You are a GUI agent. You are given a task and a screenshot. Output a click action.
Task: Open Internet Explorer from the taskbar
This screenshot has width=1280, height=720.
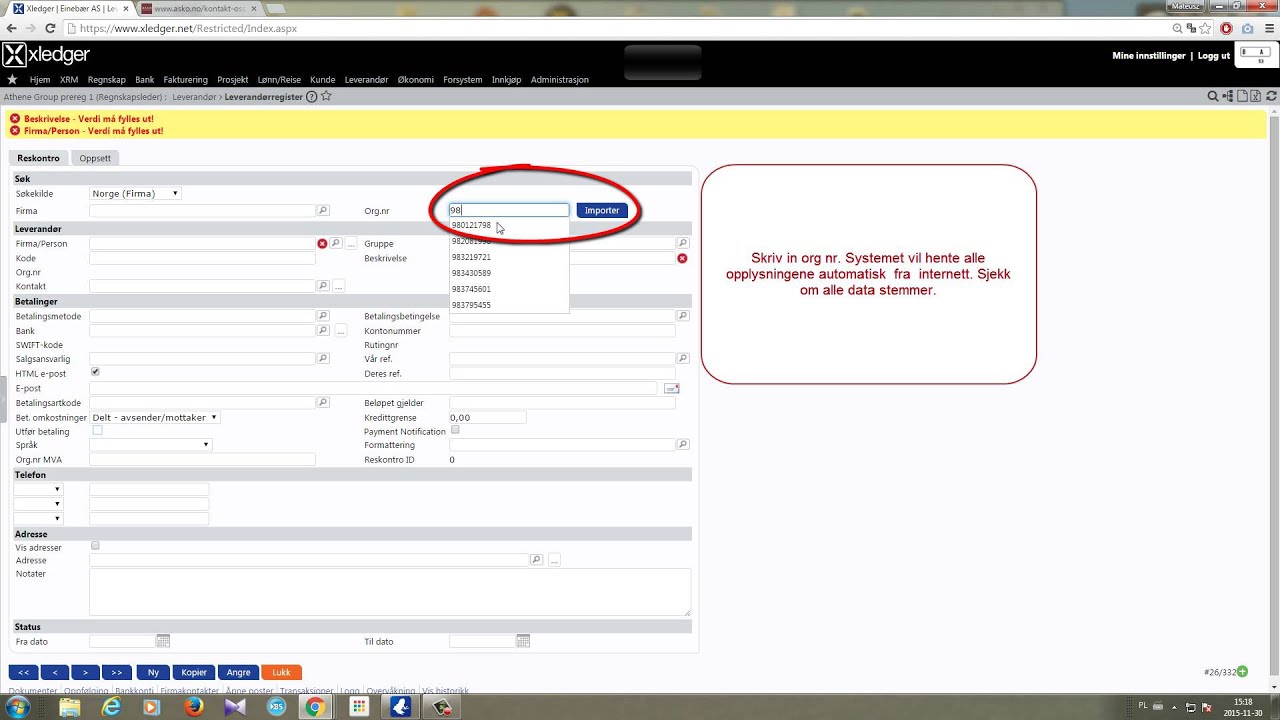point(111,707)
